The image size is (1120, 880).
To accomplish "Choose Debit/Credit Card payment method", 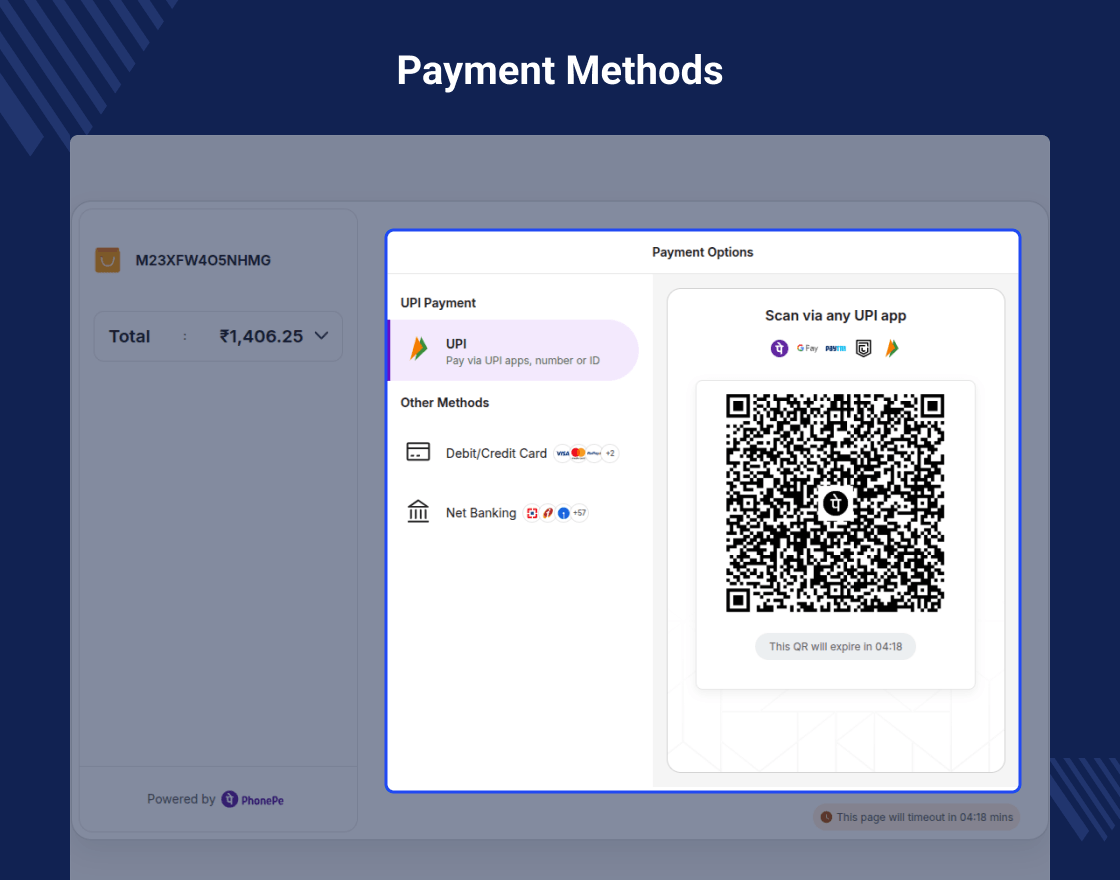I will click(x=513, y=453).
